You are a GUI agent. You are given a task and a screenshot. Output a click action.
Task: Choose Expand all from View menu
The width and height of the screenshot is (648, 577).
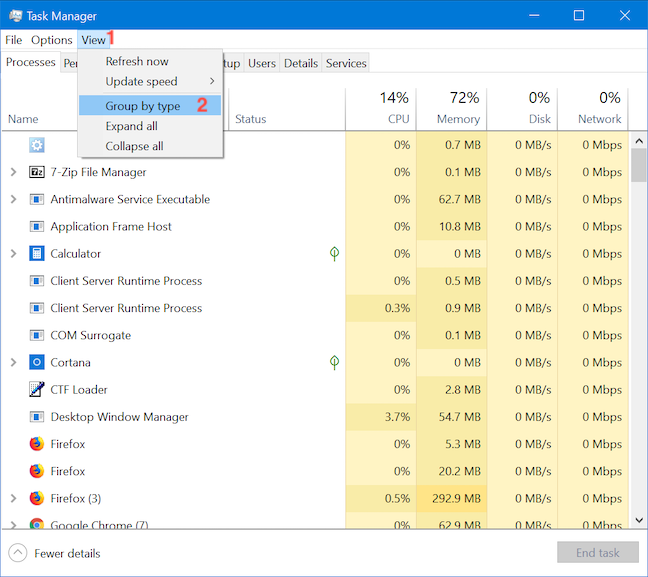tap(131, 126)
